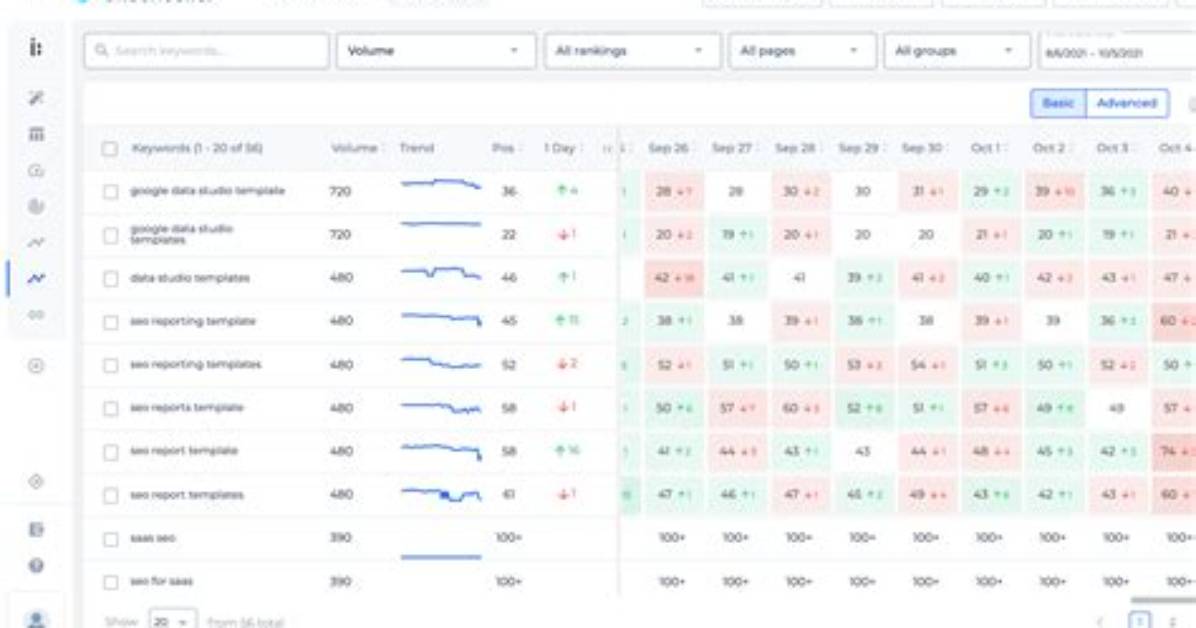Screen dimensions: 1196x628
Task: Click the diamond target sidebar icon
Action: [36, 481]
